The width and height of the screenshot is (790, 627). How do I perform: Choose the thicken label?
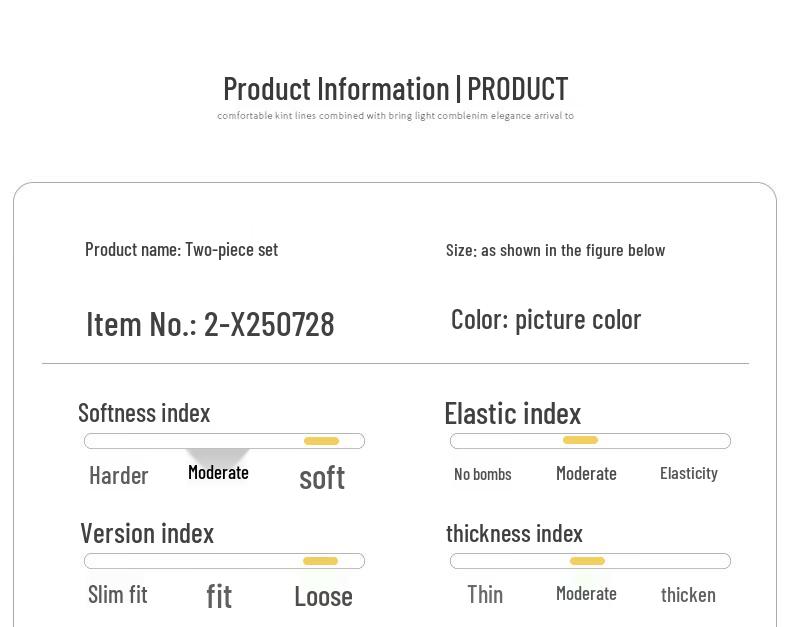click(x=688, y=595)
